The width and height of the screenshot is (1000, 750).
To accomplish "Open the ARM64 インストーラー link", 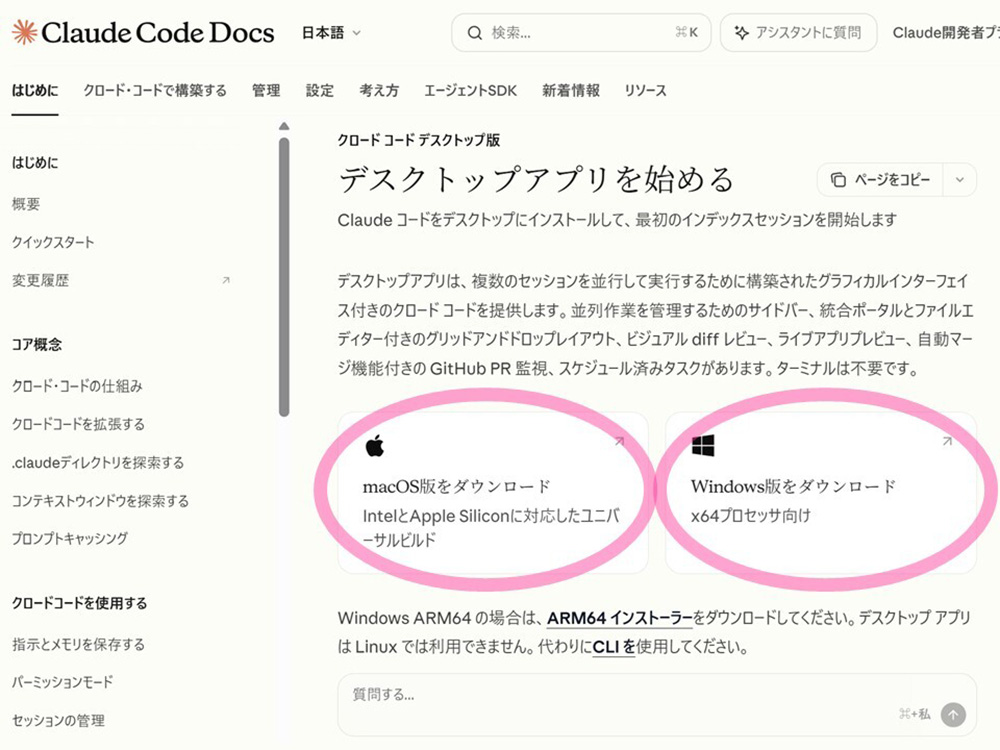I will coord(619,618).
